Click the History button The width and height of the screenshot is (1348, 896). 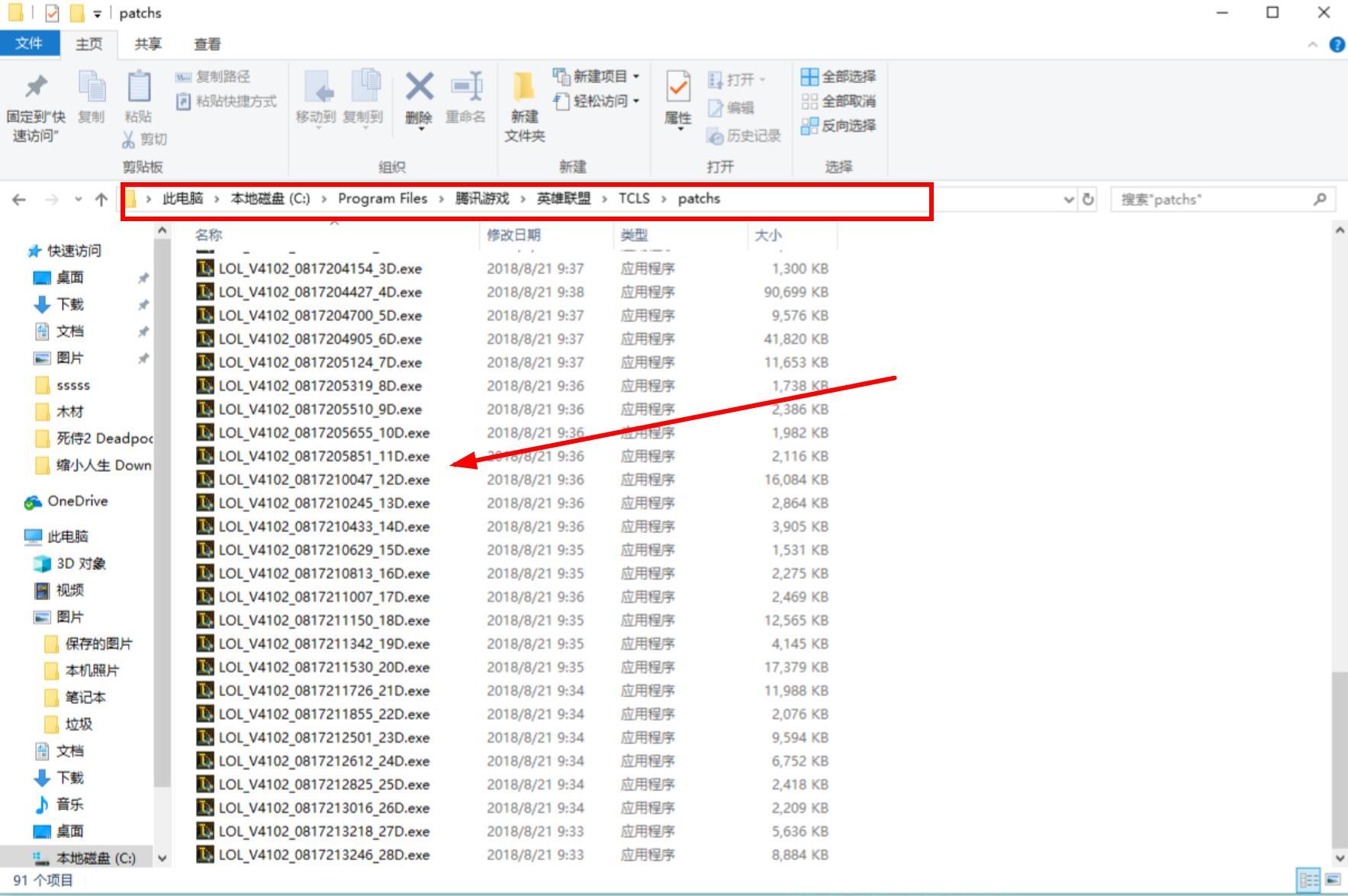coord(744,136)
